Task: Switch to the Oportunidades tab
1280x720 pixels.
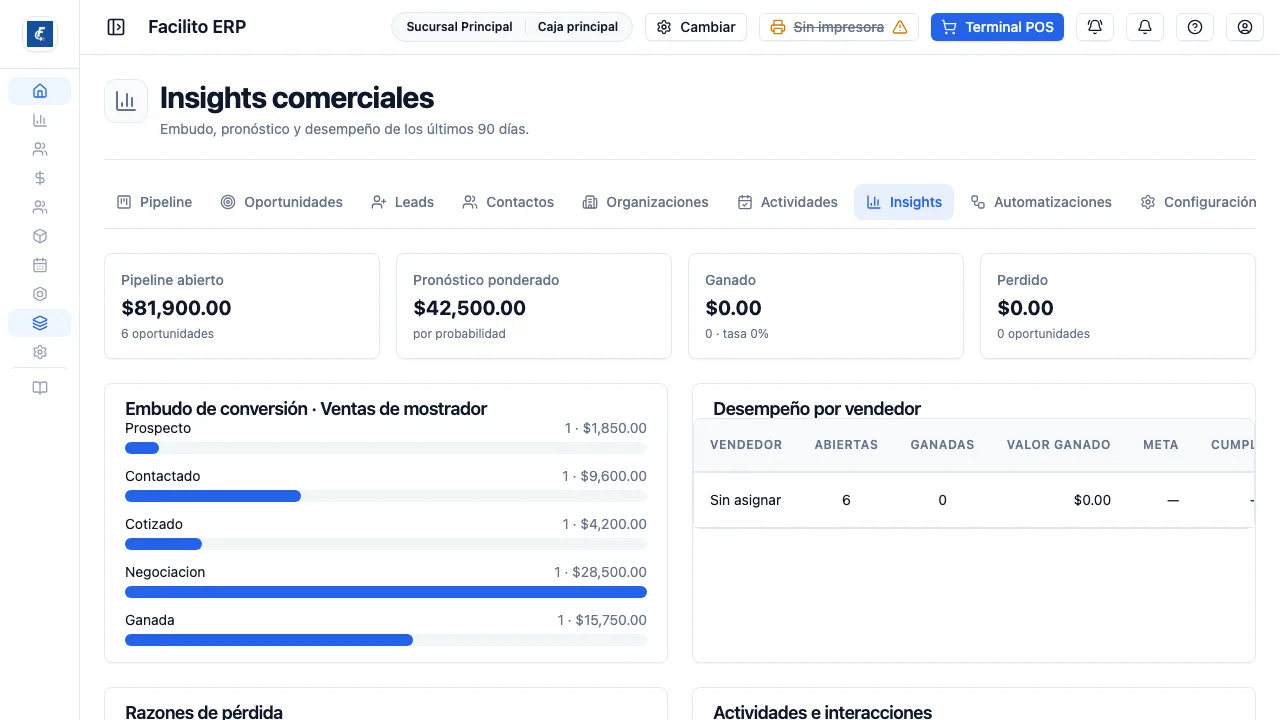Action: (x=281, y=202)
